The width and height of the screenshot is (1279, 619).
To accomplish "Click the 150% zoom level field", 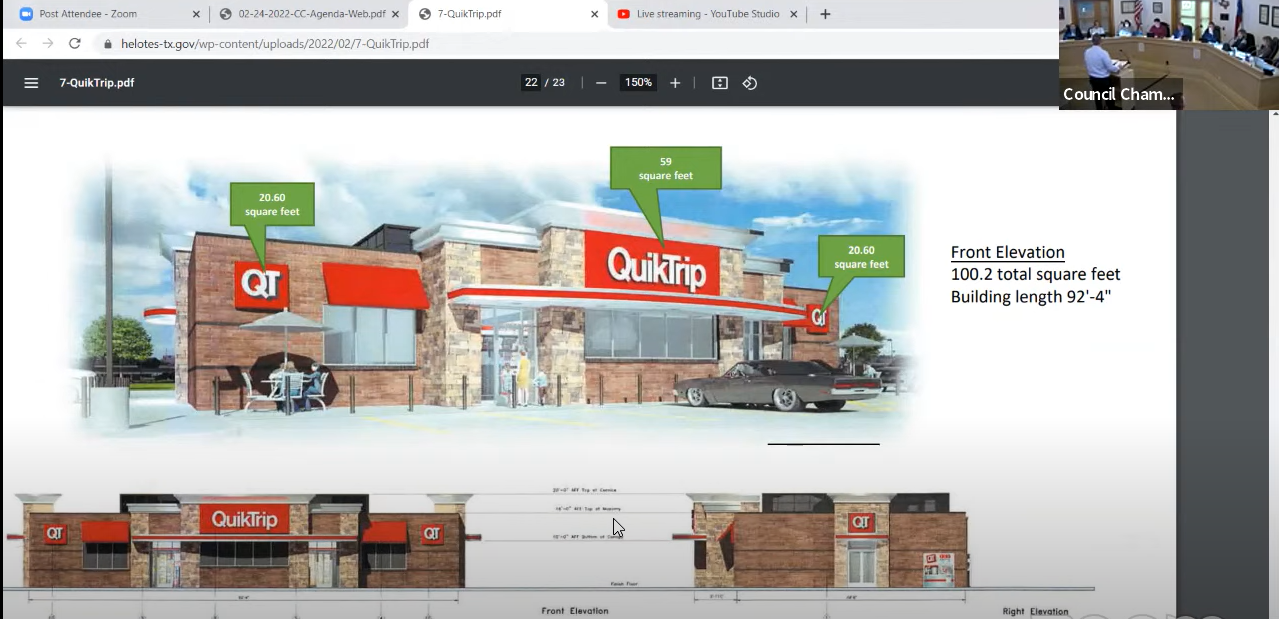I will [x=638, y=83].
